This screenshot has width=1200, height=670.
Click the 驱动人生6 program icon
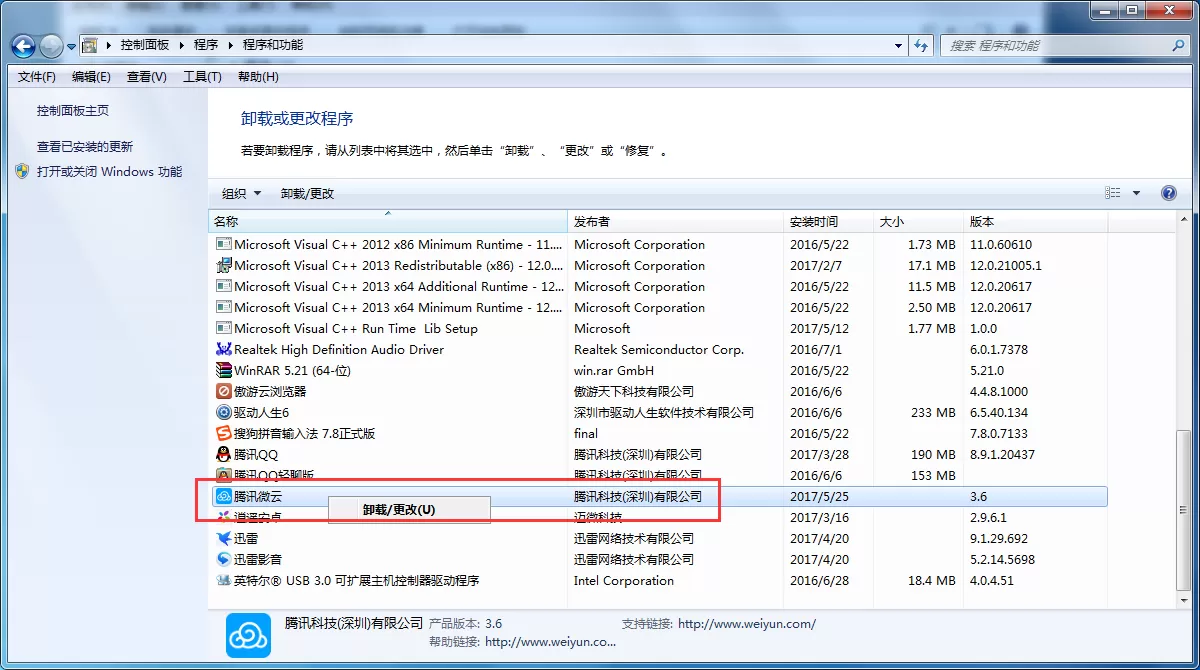[224, 412]
